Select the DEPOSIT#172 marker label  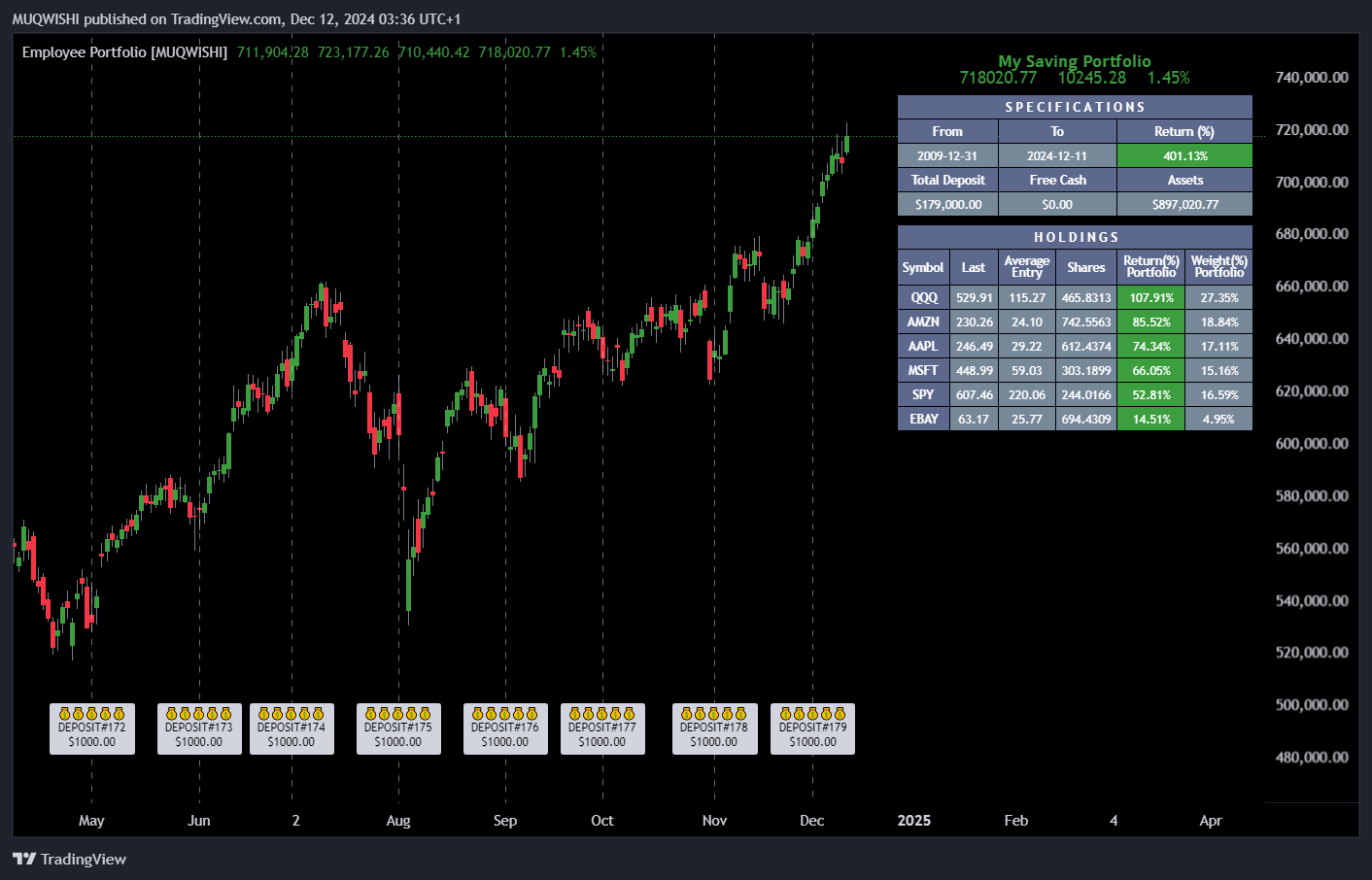click(x=92, y=728)
